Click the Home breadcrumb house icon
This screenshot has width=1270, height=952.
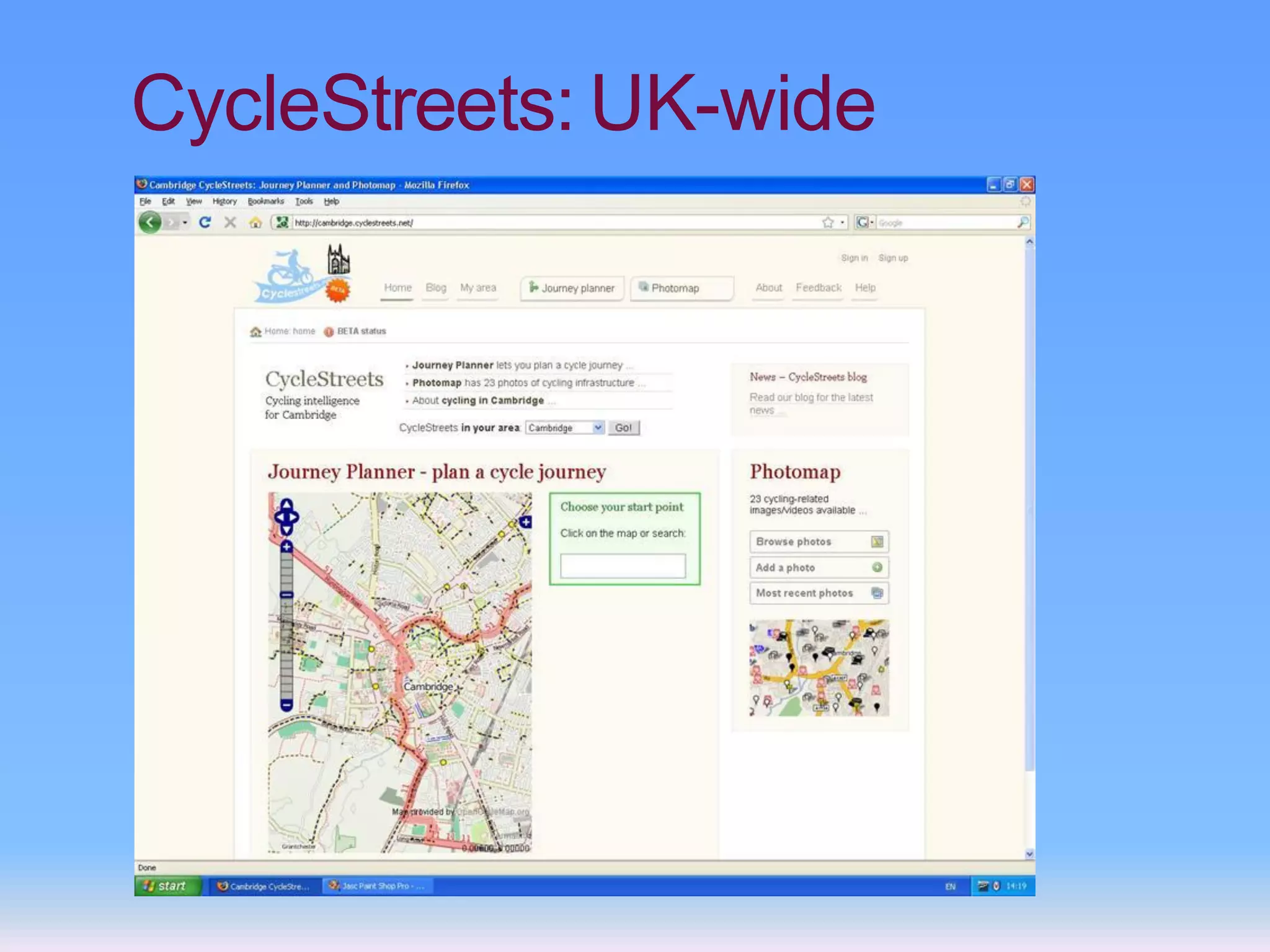tap(255, 332)
